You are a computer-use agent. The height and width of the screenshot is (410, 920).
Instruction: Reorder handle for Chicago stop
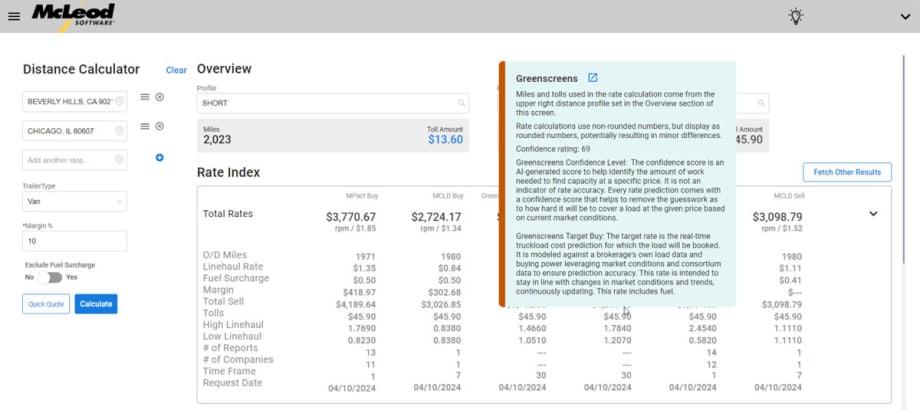tap(145, 126)
